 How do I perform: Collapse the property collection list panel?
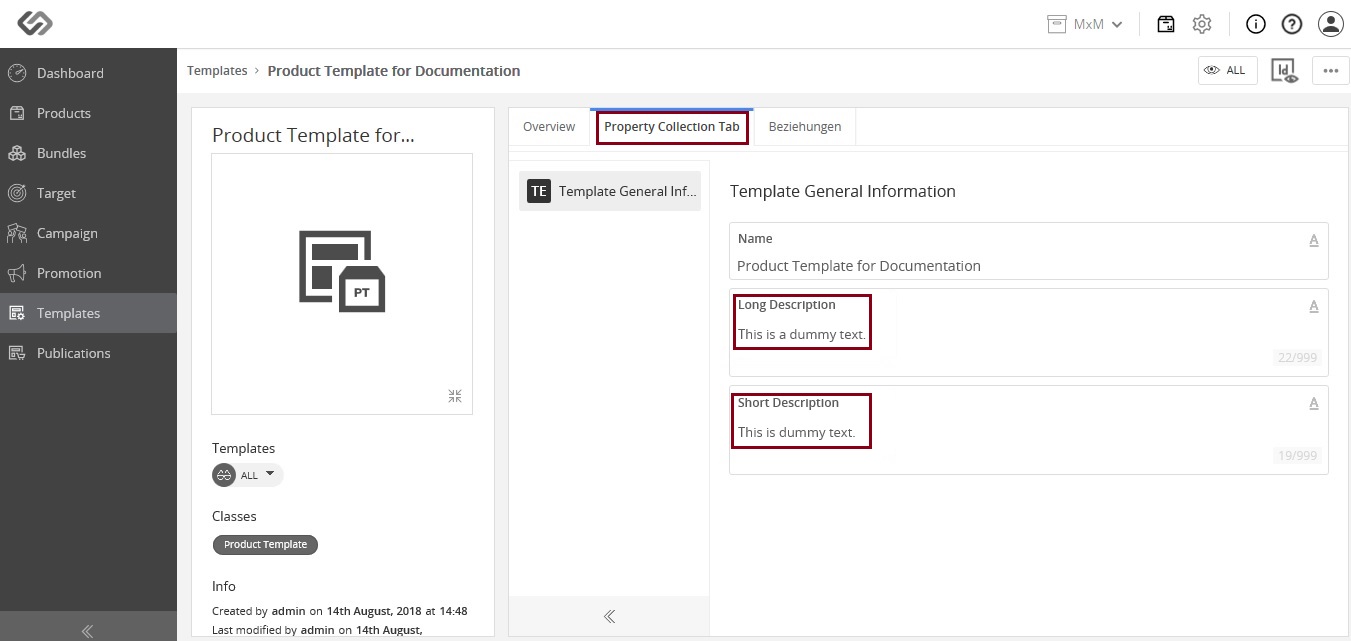pos(609,616)
